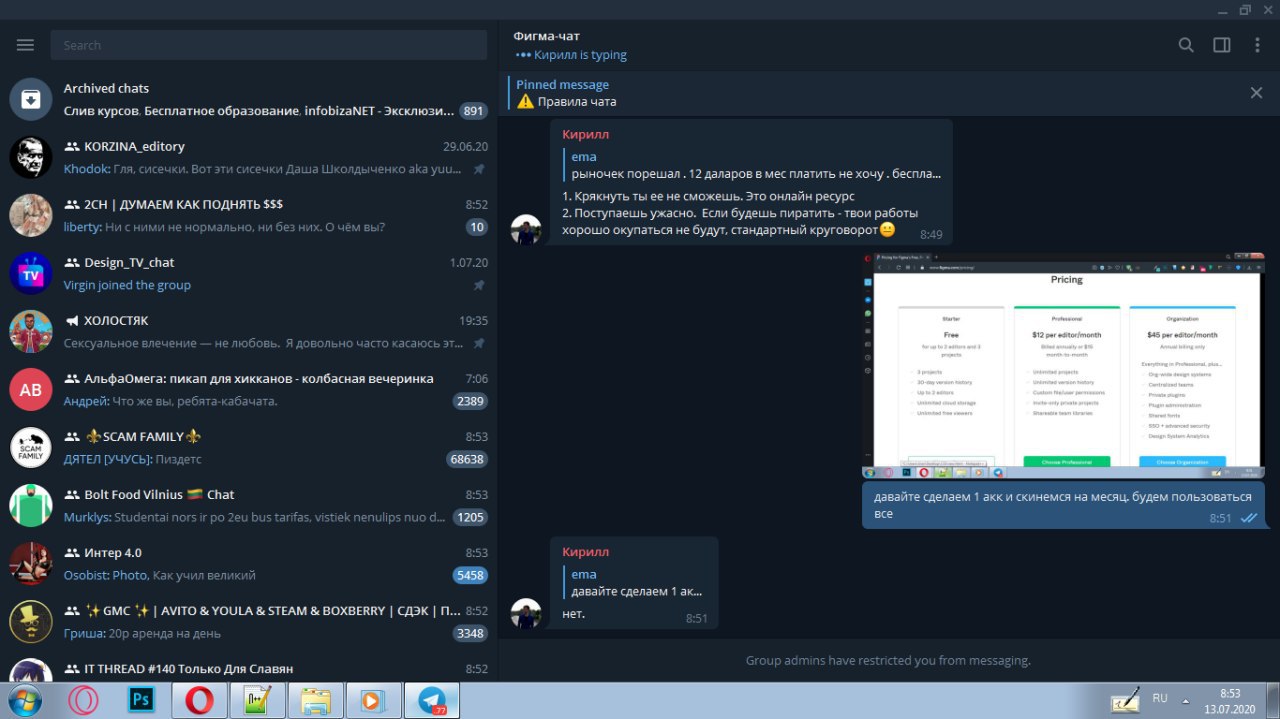Click pinned icon on Design_TV_chat
1280x719 pixels.
(x=479, y=285)
